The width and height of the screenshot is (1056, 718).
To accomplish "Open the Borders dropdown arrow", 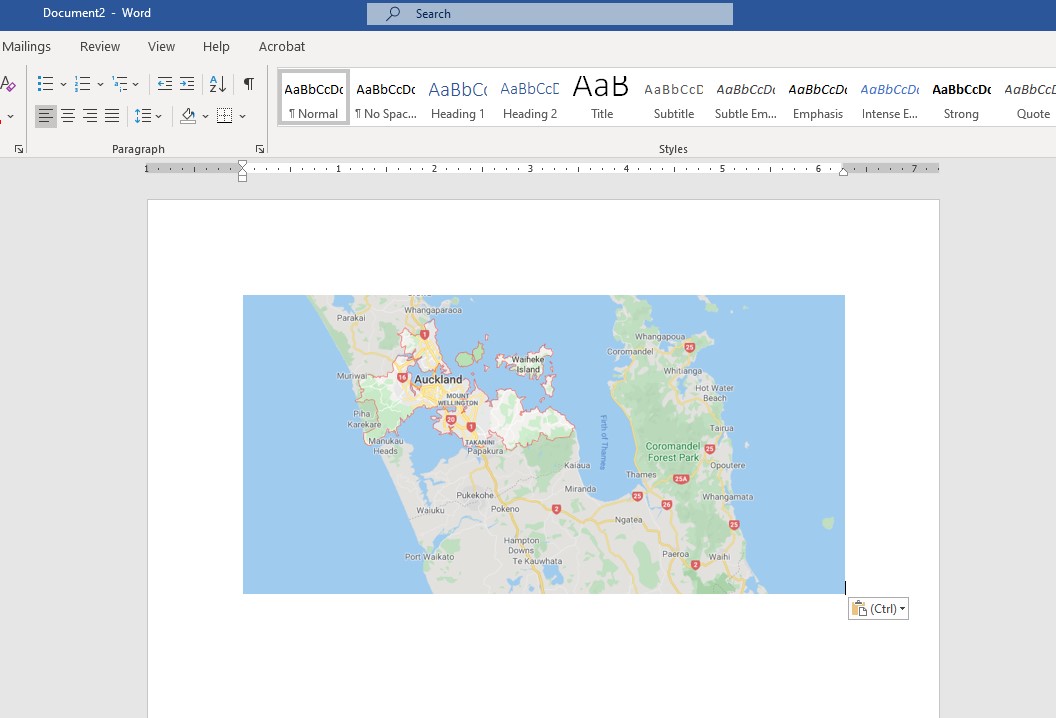I will (242, 117).
